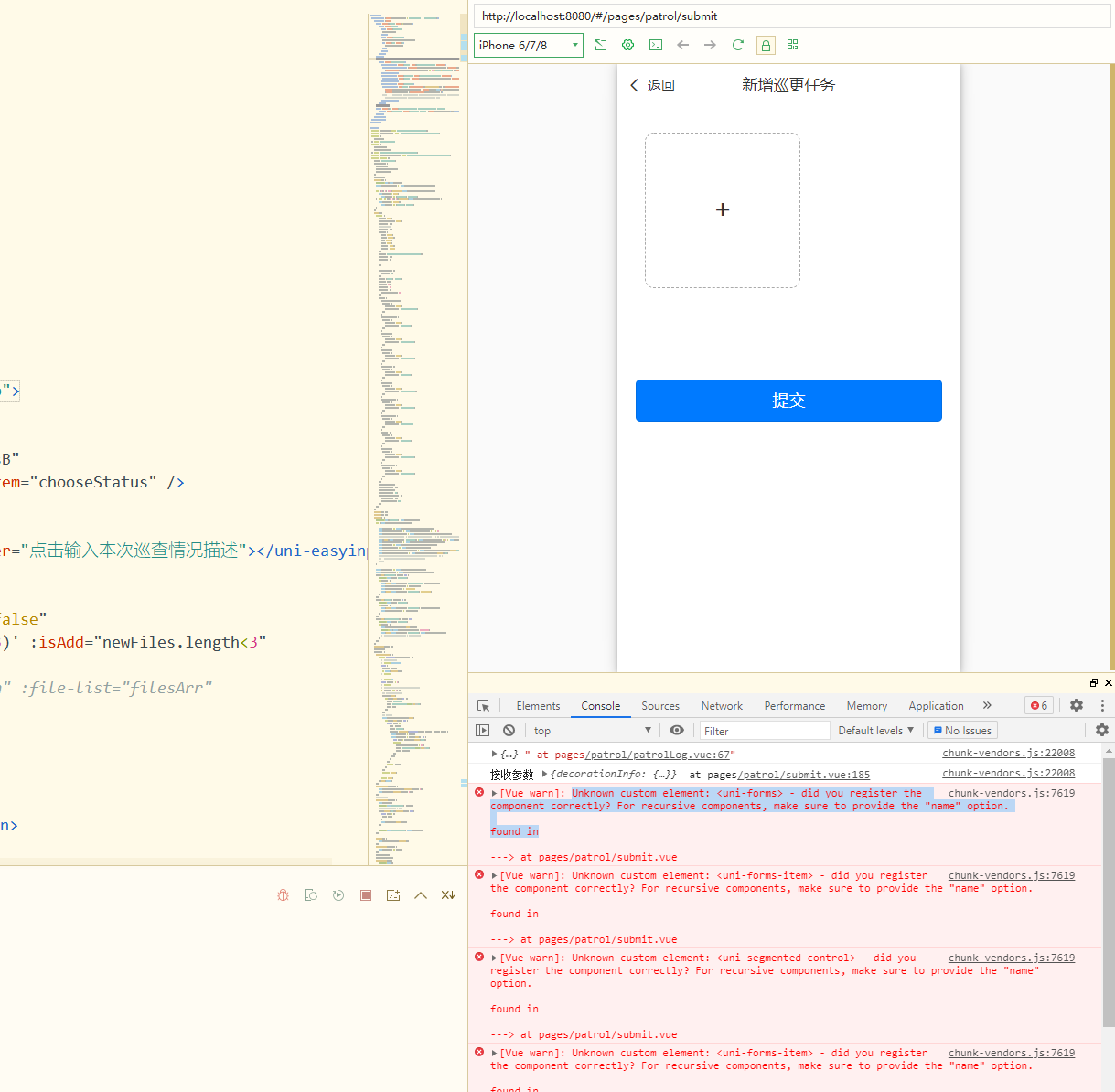Toggle the live expression eye icon

(677, 731)
